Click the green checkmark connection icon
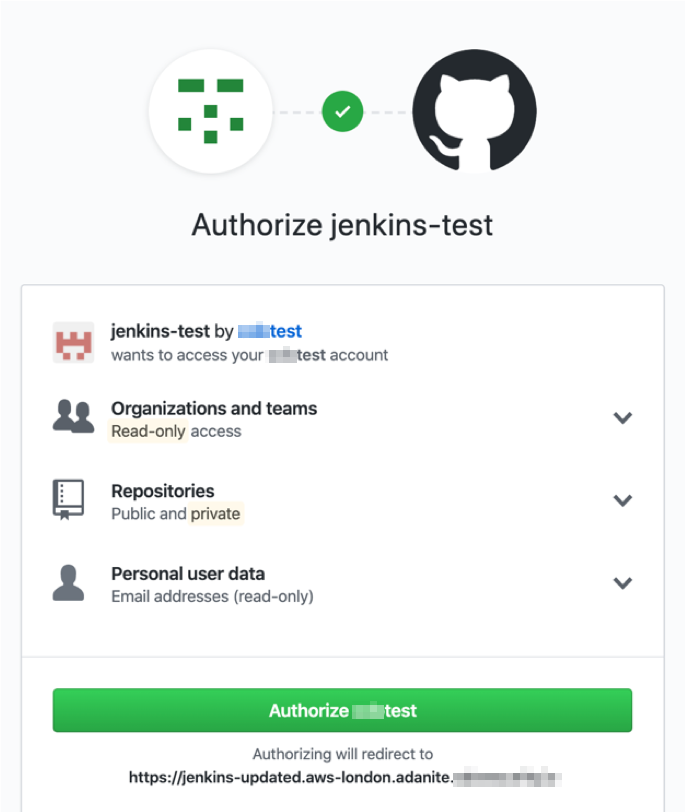The width and height of the screenshot is (685, 812). [x=342, y=111]
